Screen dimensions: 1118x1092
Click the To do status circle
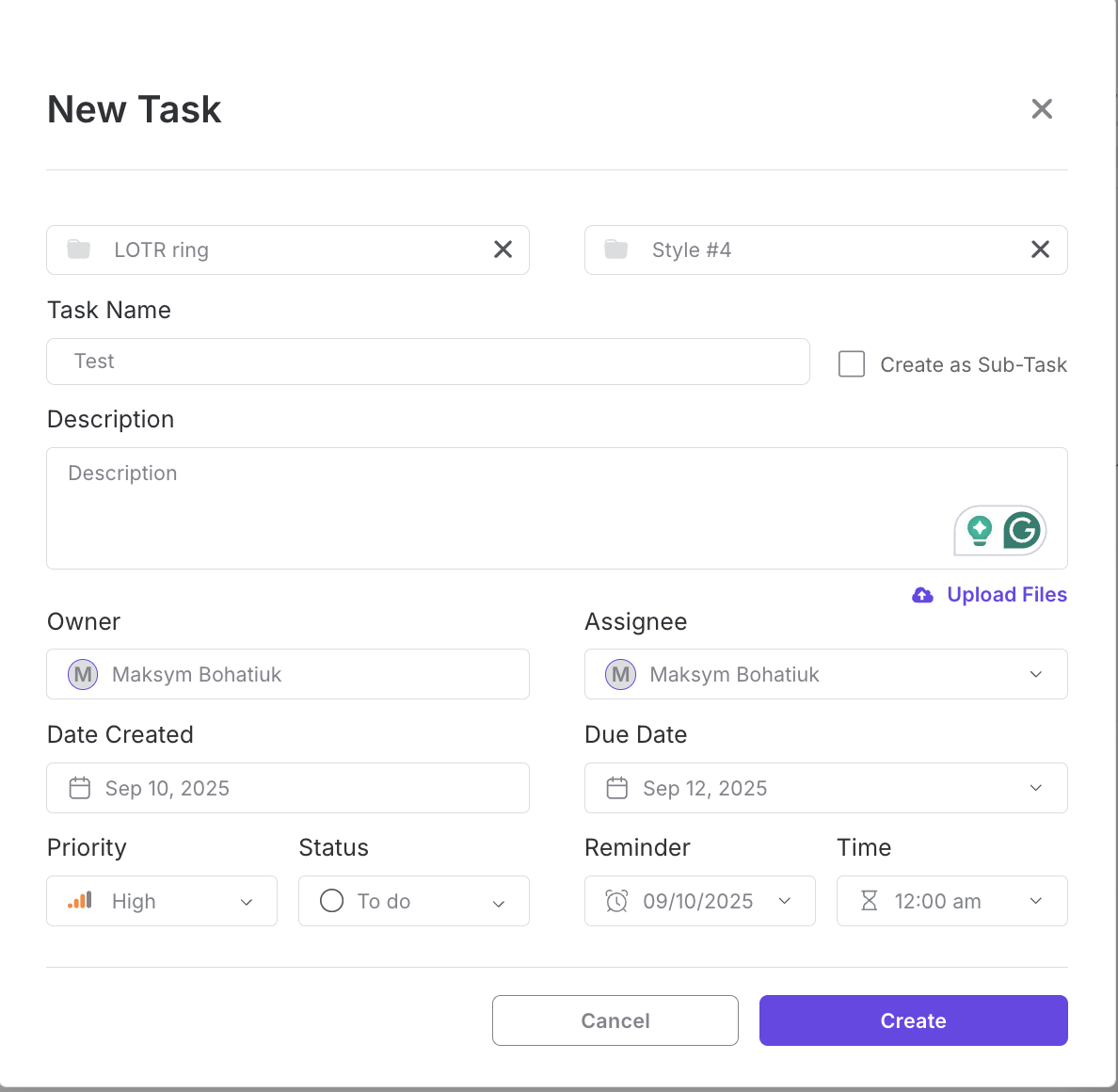pos(332,901)
